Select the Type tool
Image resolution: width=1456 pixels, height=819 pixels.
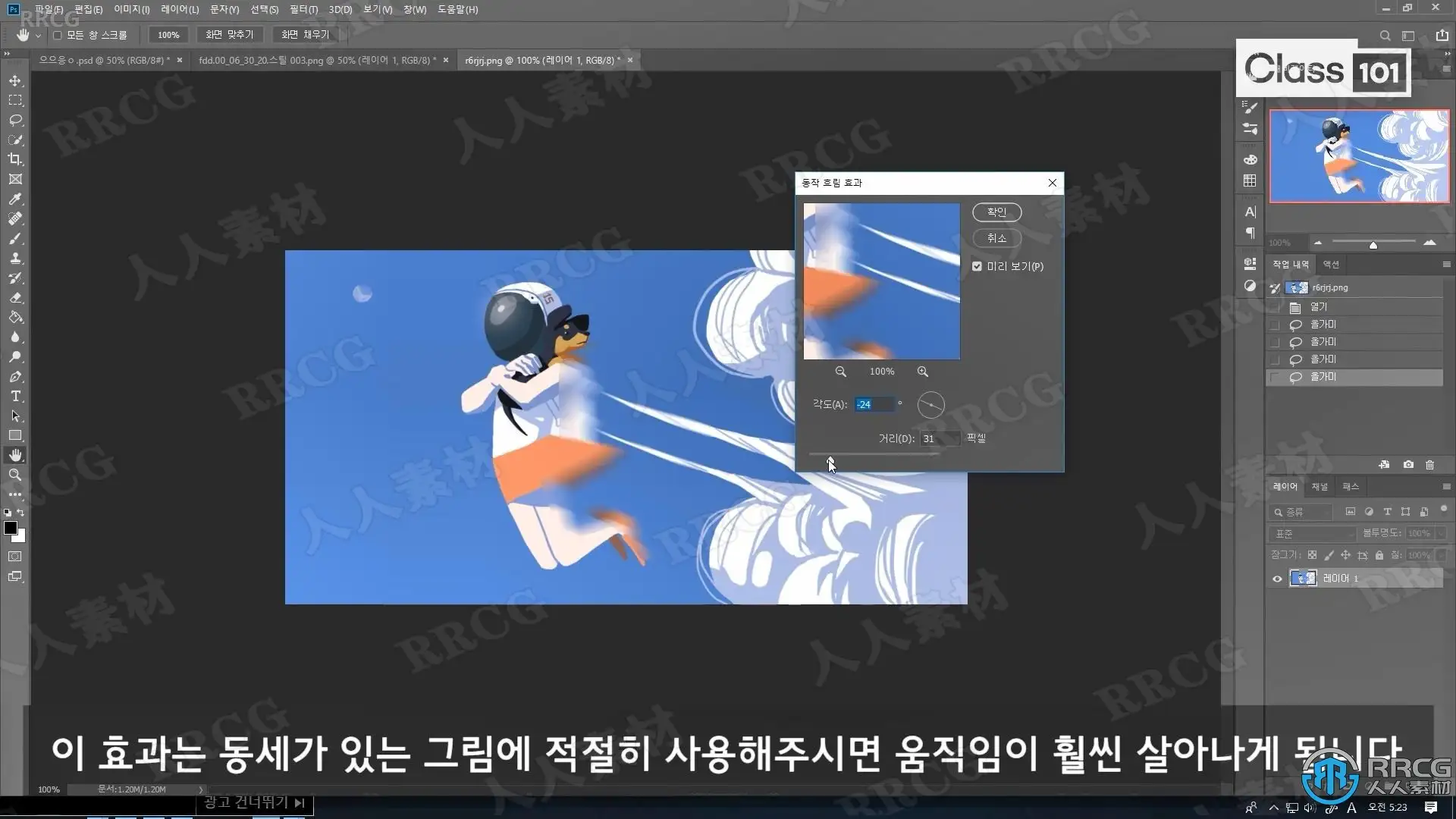(x=15, y=396)
